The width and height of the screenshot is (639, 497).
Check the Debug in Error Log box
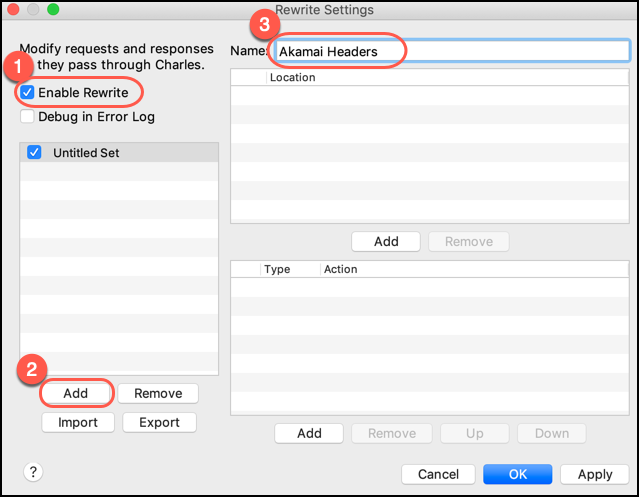click(x=27, y=117)
